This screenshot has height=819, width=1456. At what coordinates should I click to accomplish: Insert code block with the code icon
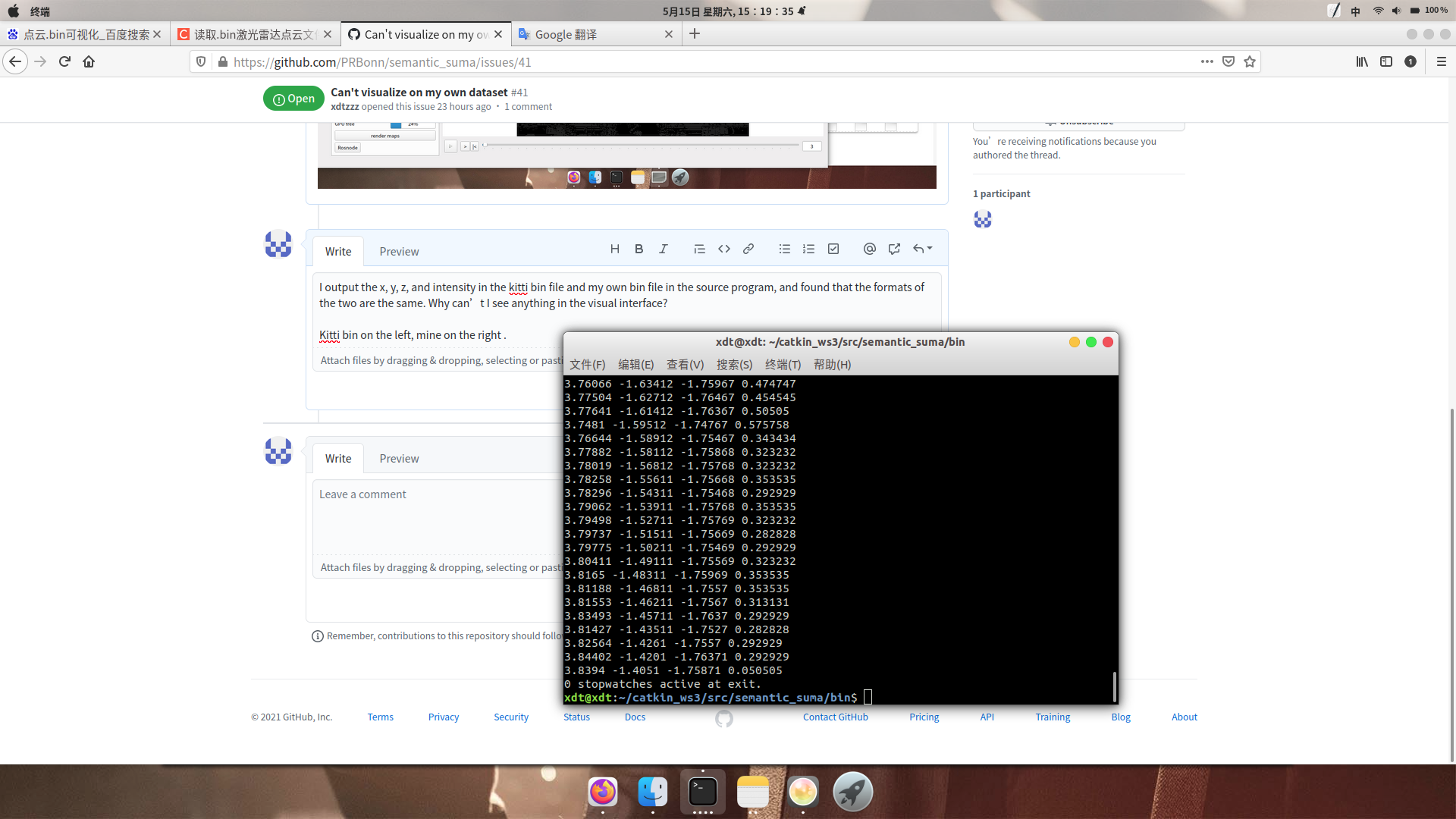pyautogui.click(x=724, y=249)
